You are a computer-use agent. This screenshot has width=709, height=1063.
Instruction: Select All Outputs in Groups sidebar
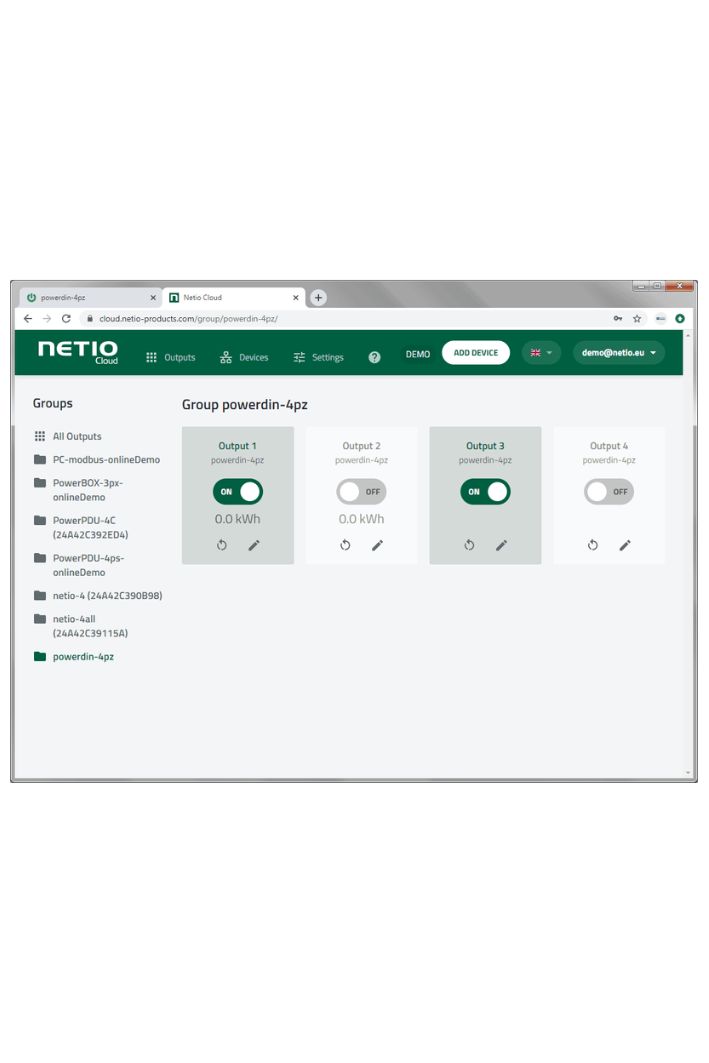coord(76,437)
